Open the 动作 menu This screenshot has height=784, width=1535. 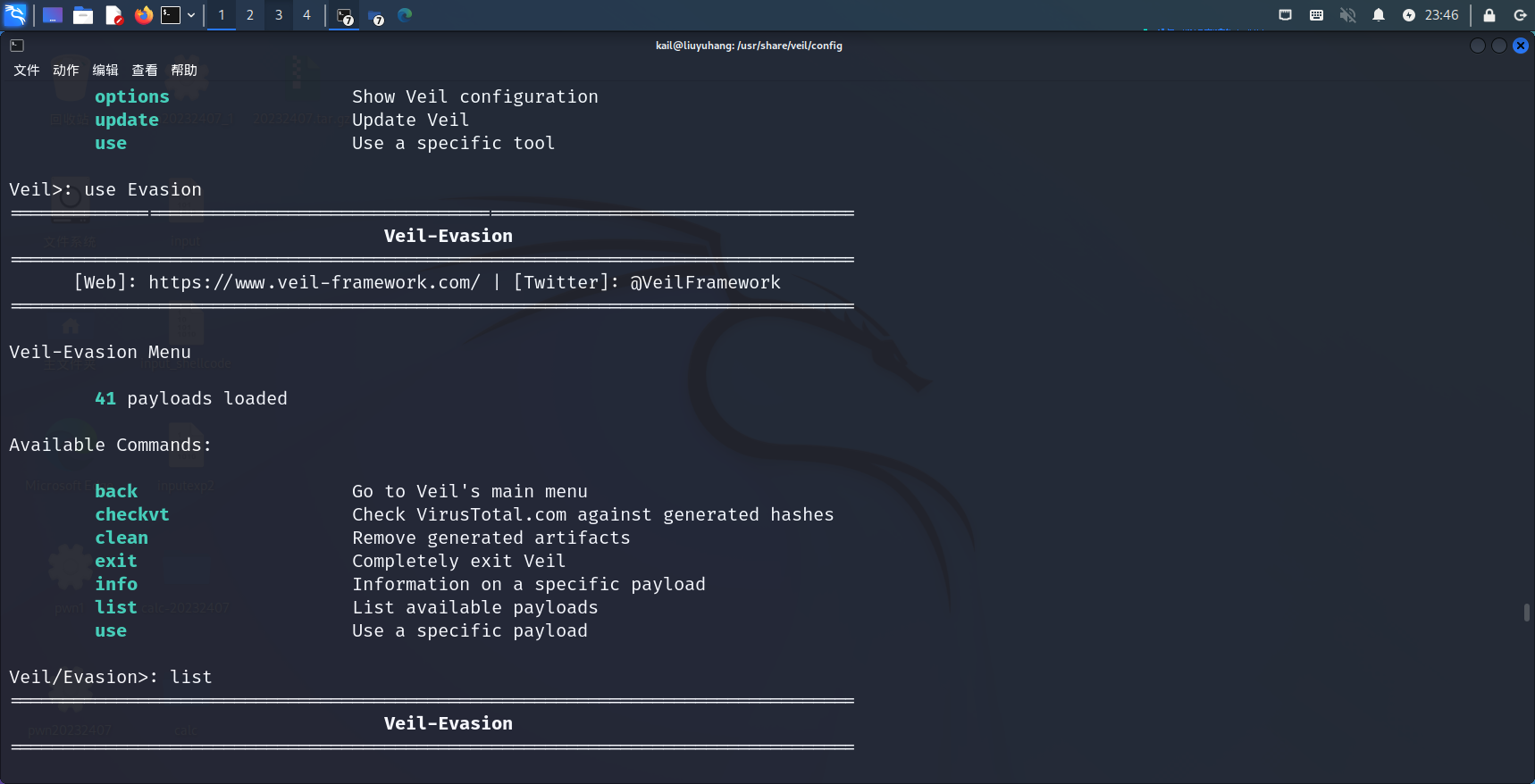[x=66, y=71]
